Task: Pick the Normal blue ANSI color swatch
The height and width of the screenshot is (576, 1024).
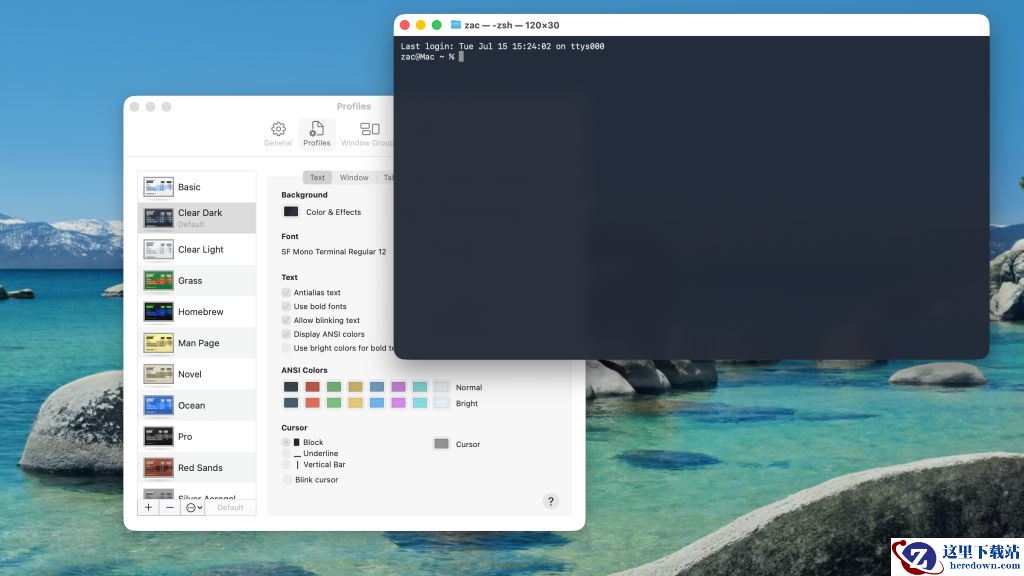Action: coord(377,387)
